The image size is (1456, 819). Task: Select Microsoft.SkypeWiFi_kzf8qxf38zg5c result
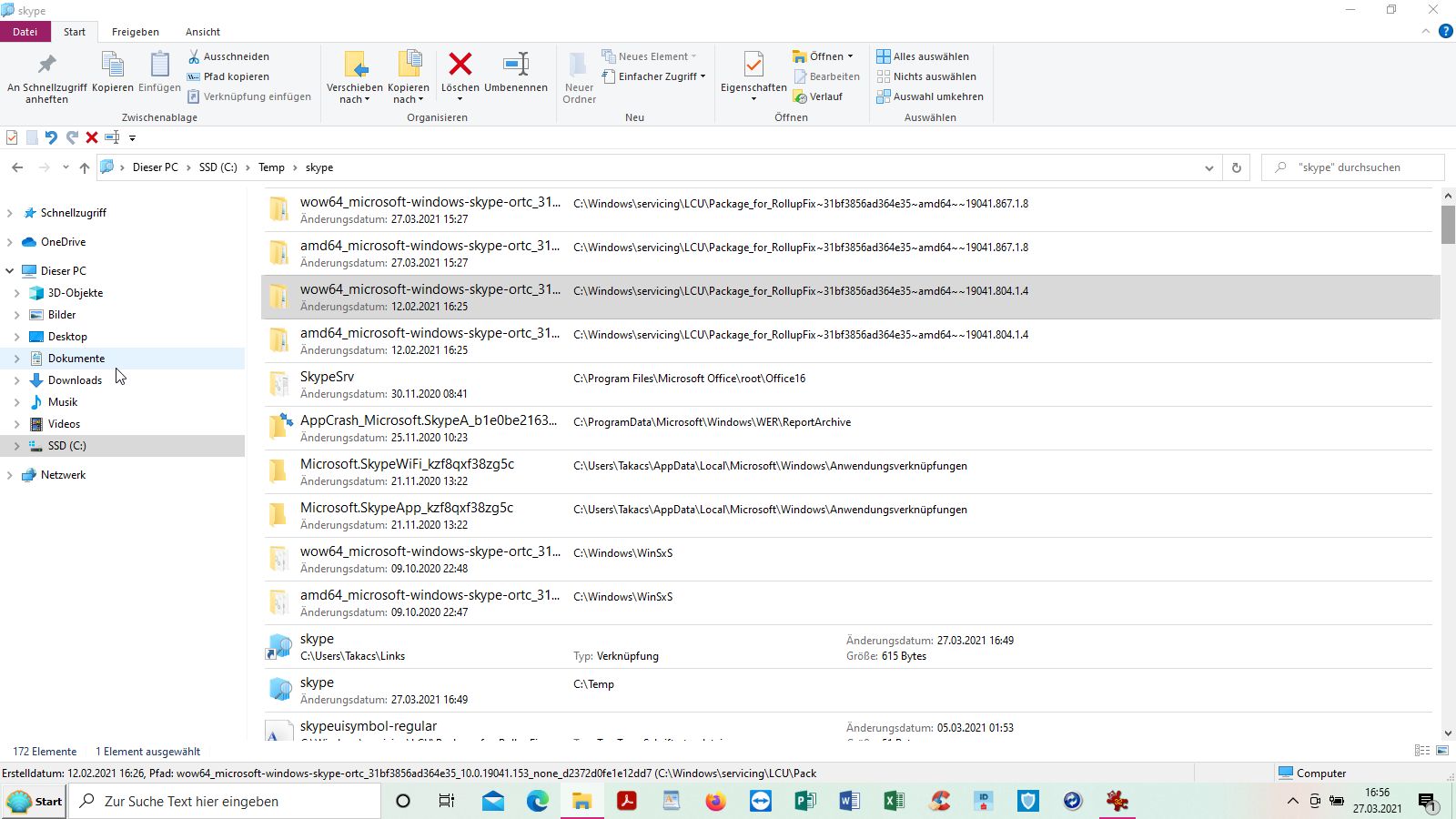(x=850, y=472)
